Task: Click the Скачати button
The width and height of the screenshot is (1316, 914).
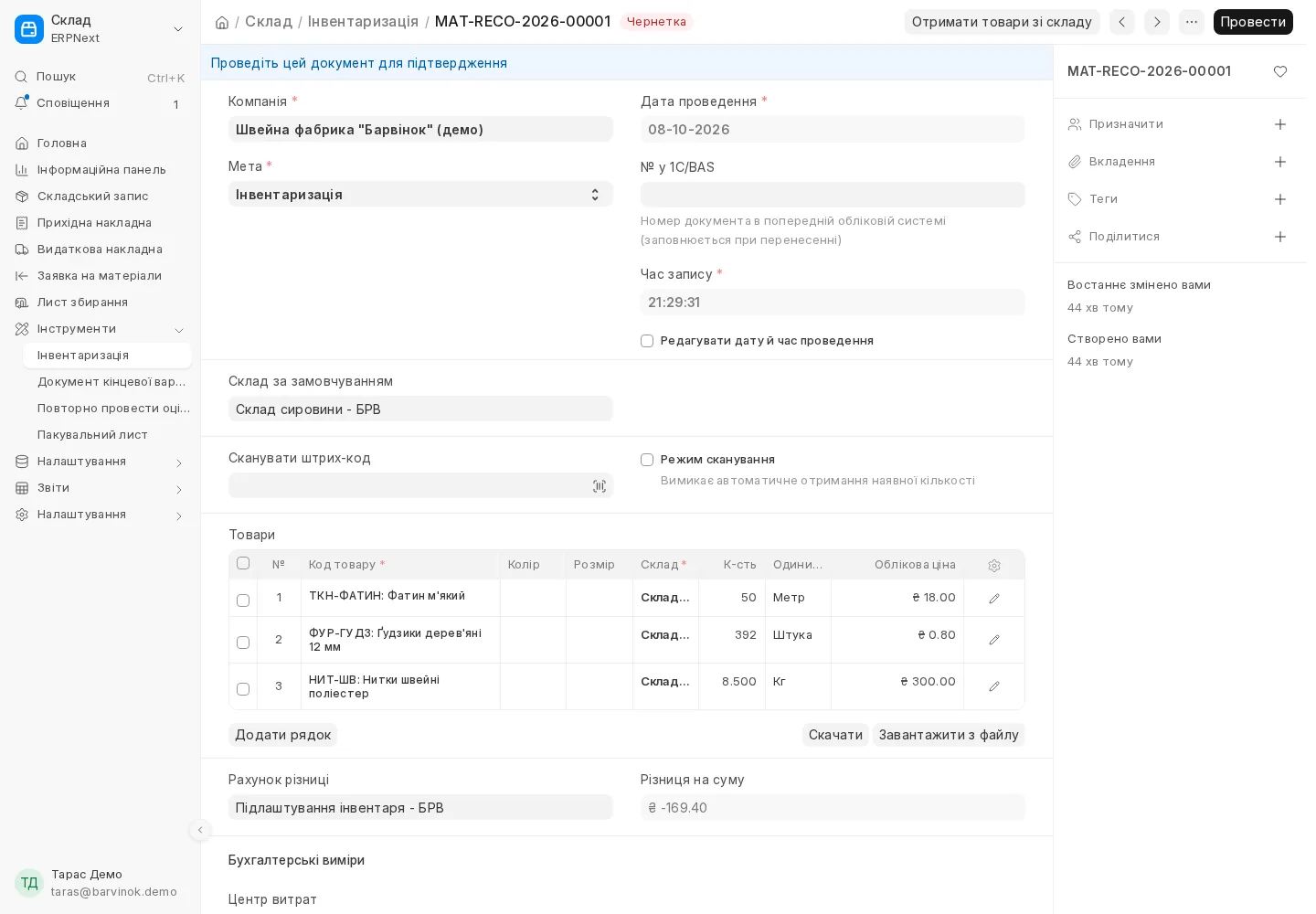Action: tap(835, 735)
